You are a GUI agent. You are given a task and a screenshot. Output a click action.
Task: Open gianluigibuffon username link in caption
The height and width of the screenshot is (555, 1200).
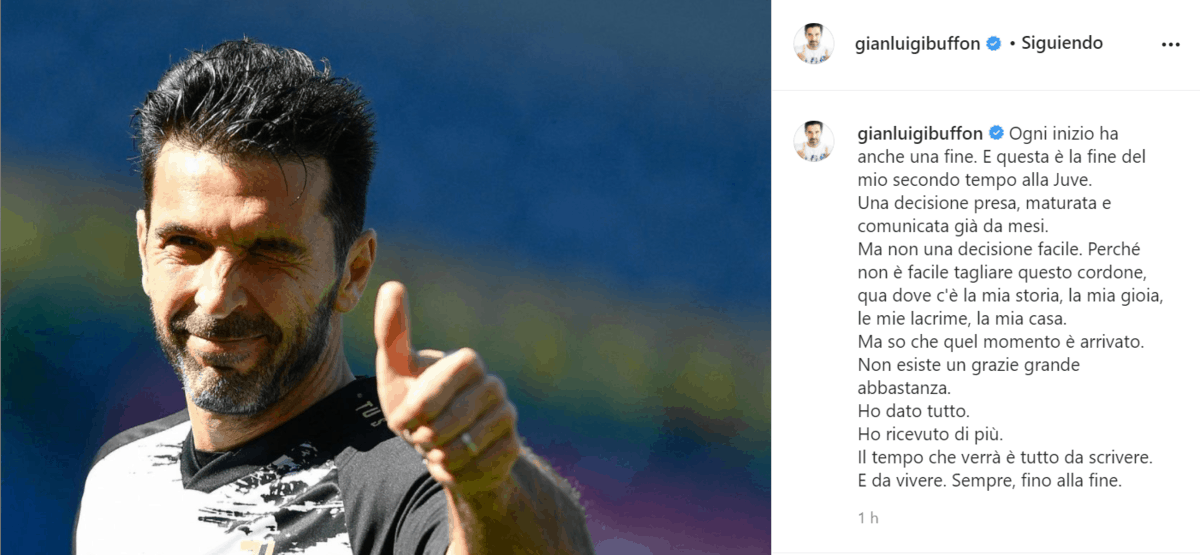coord(920,133)
